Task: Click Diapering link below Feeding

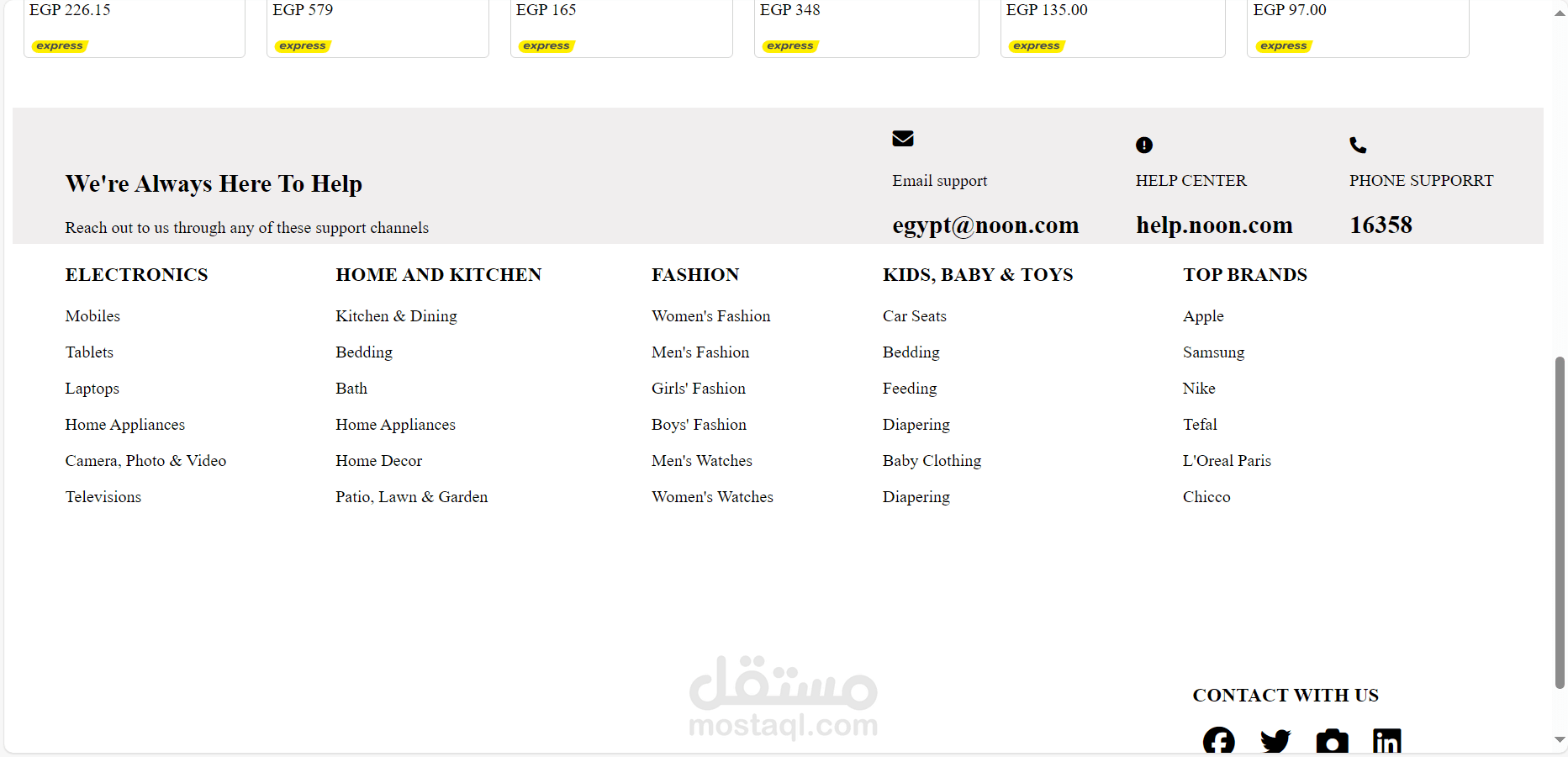Action: pyautogui.click(x=916, y=425)
